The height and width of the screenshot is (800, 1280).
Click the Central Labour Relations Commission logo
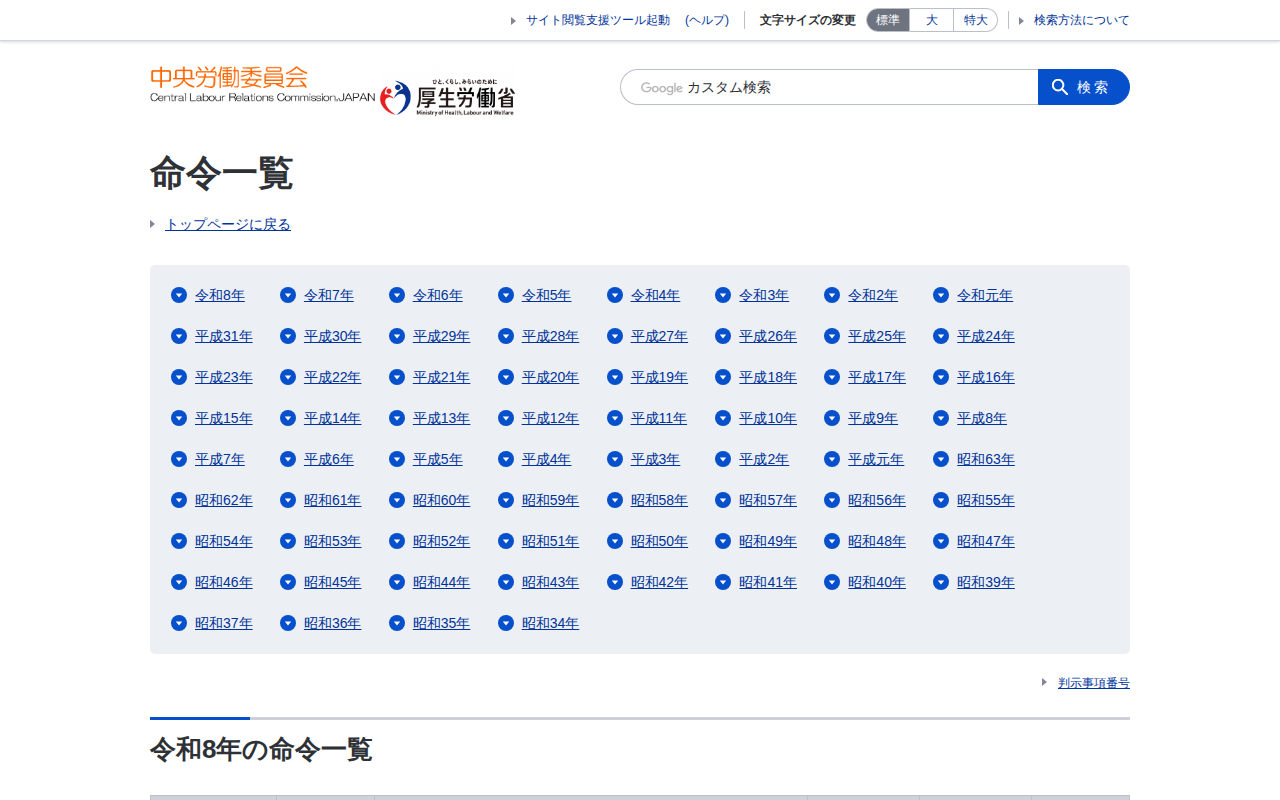(x=262, y=85)
